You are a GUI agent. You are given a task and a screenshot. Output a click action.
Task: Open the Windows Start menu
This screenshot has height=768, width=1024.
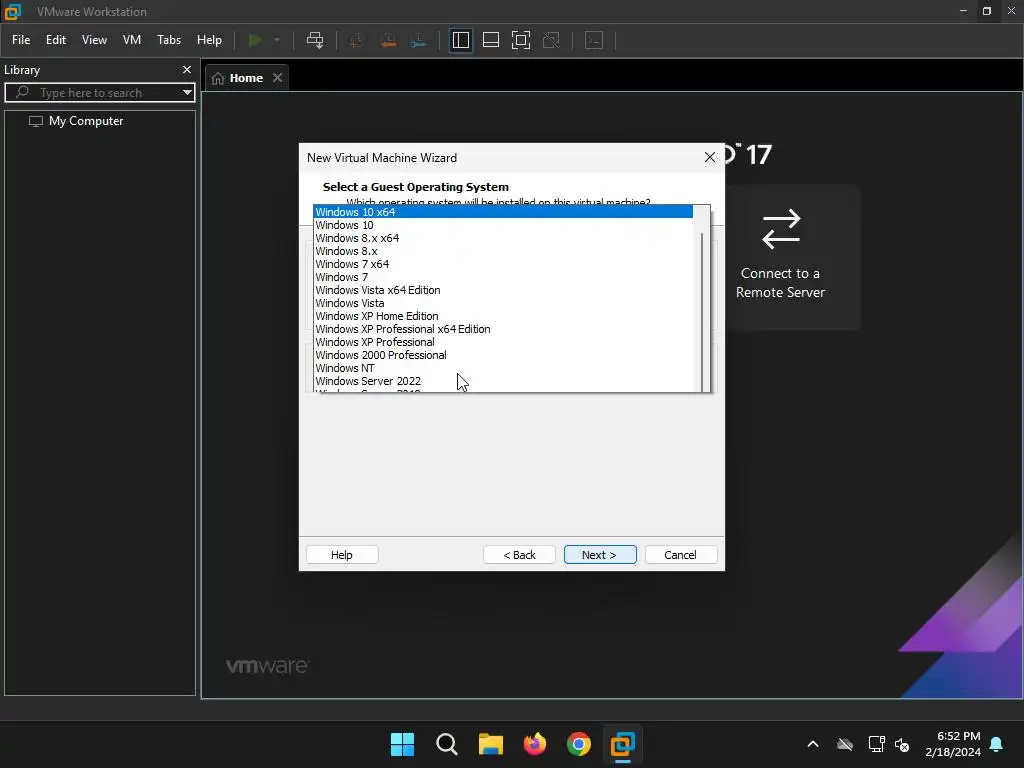click(x=402, y=744)
